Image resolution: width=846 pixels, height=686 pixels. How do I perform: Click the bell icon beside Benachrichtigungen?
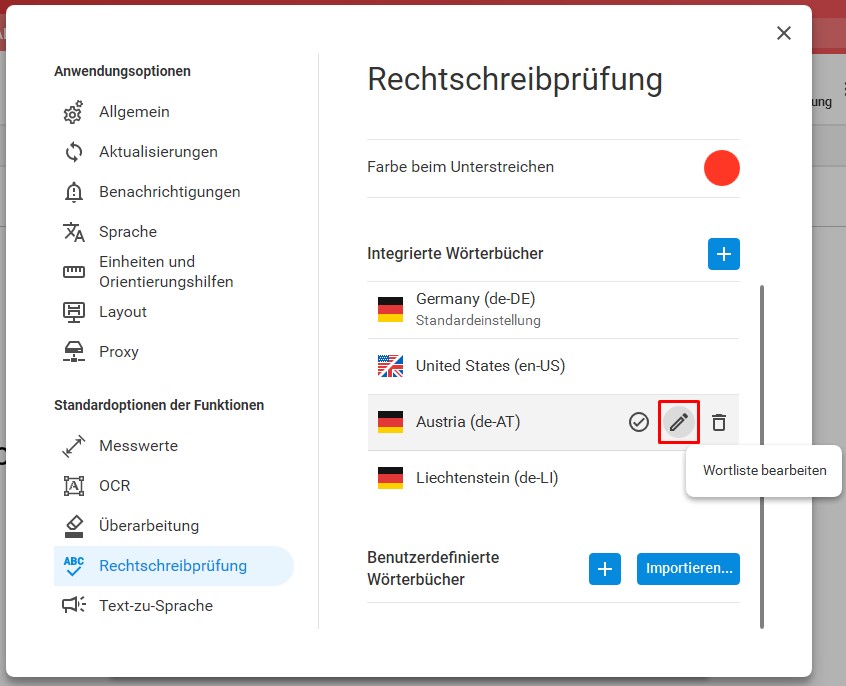(x=73, y=192)
